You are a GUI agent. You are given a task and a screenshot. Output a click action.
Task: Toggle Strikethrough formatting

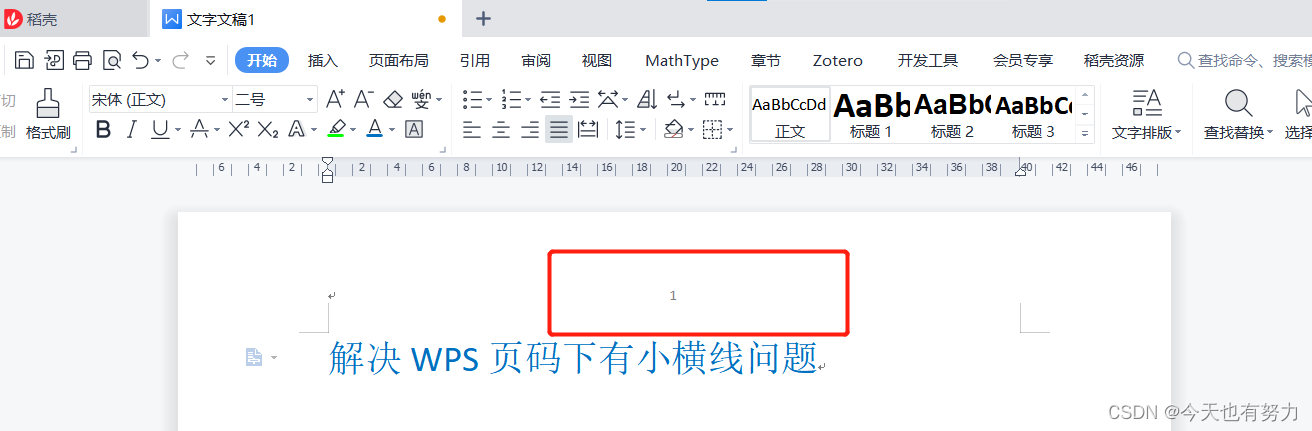[x=199, y=129]
